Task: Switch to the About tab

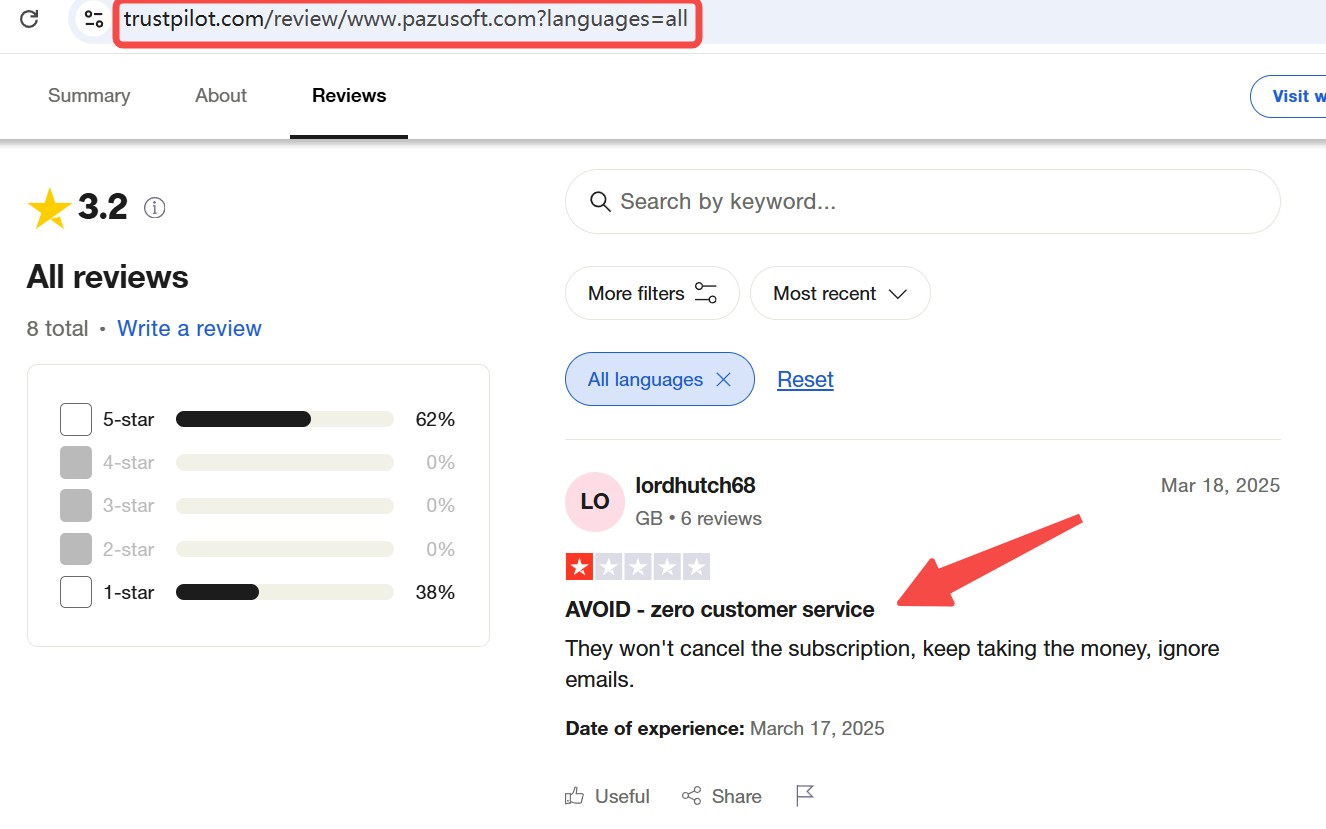Action: 221,96
